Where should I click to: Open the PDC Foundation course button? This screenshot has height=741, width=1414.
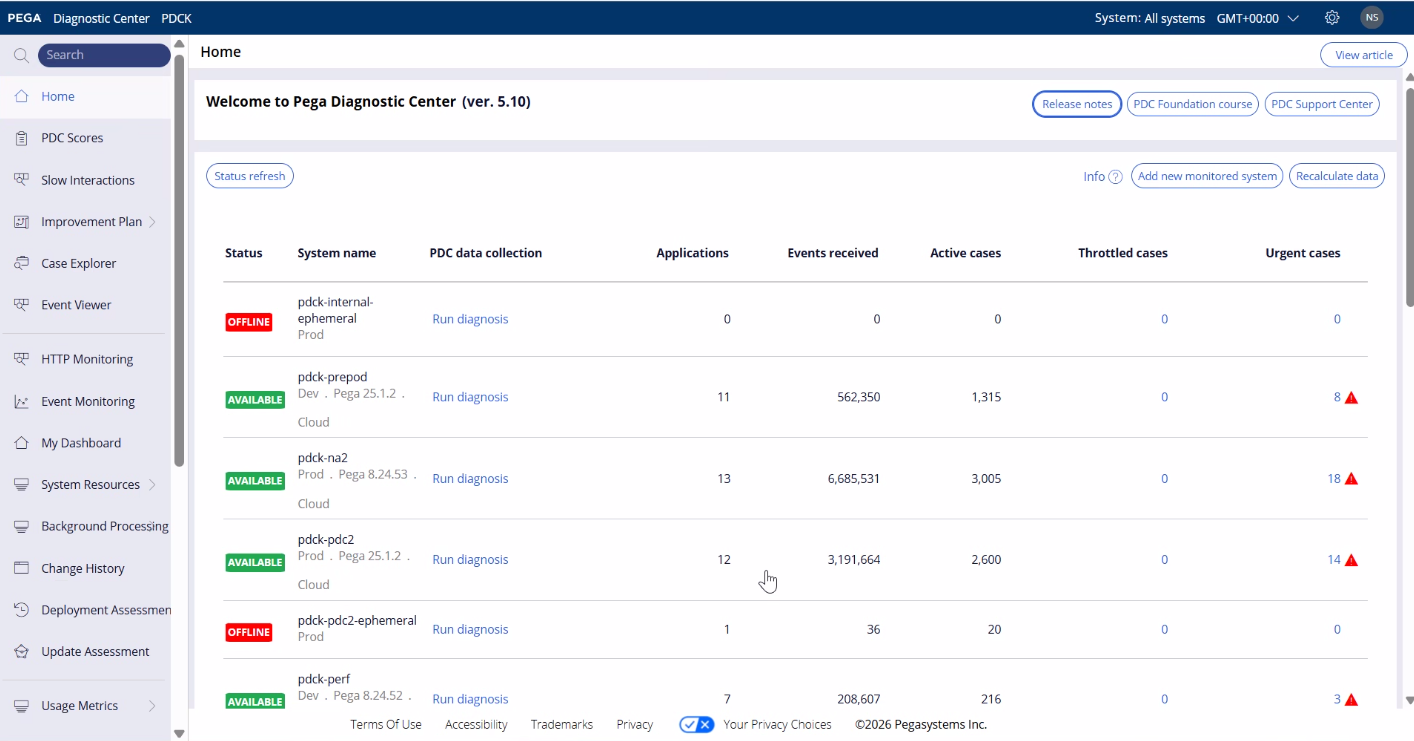[1193, 104]
